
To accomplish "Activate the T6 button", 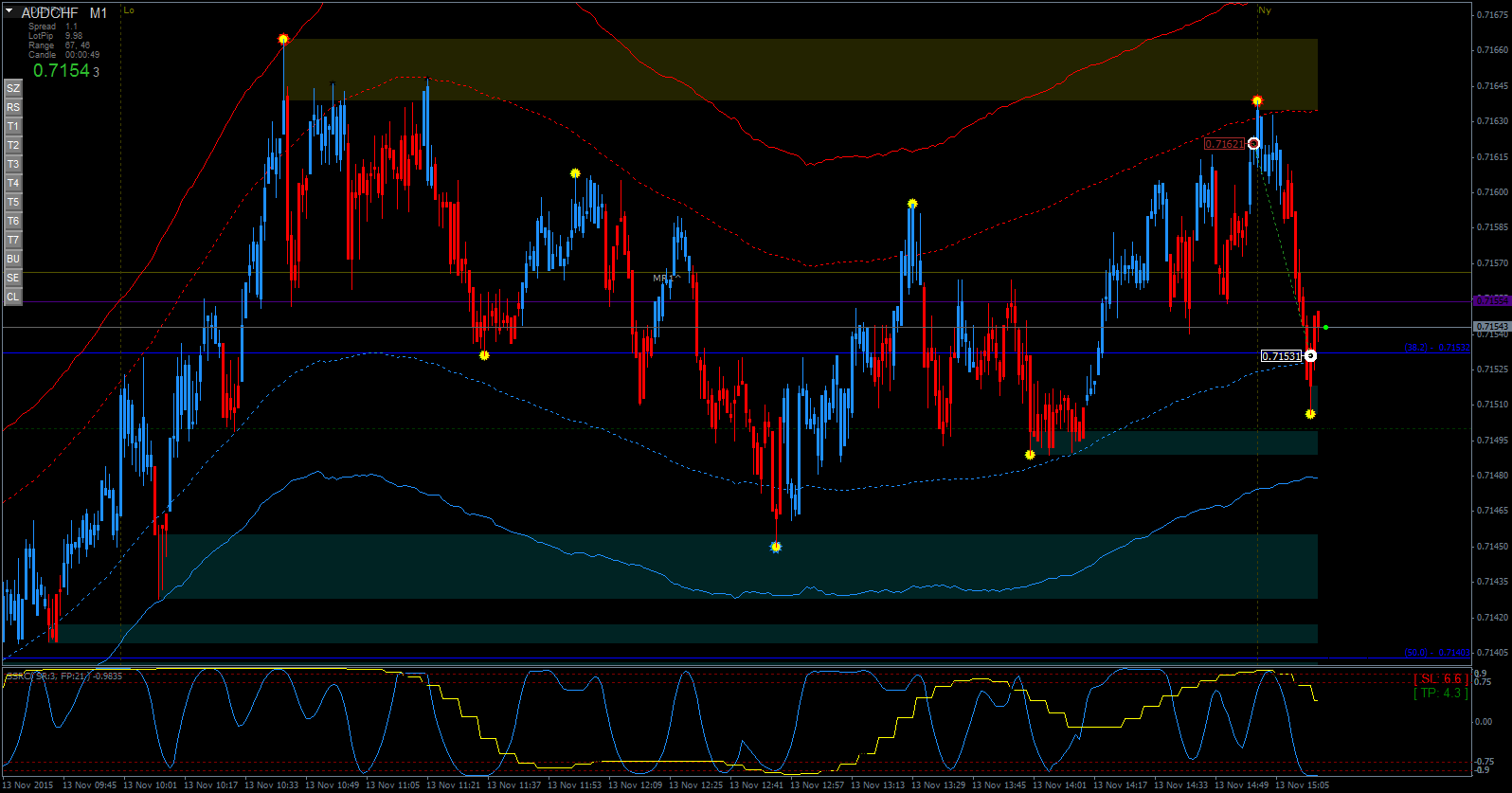I will pyautogui.click(x=13, y=221).
